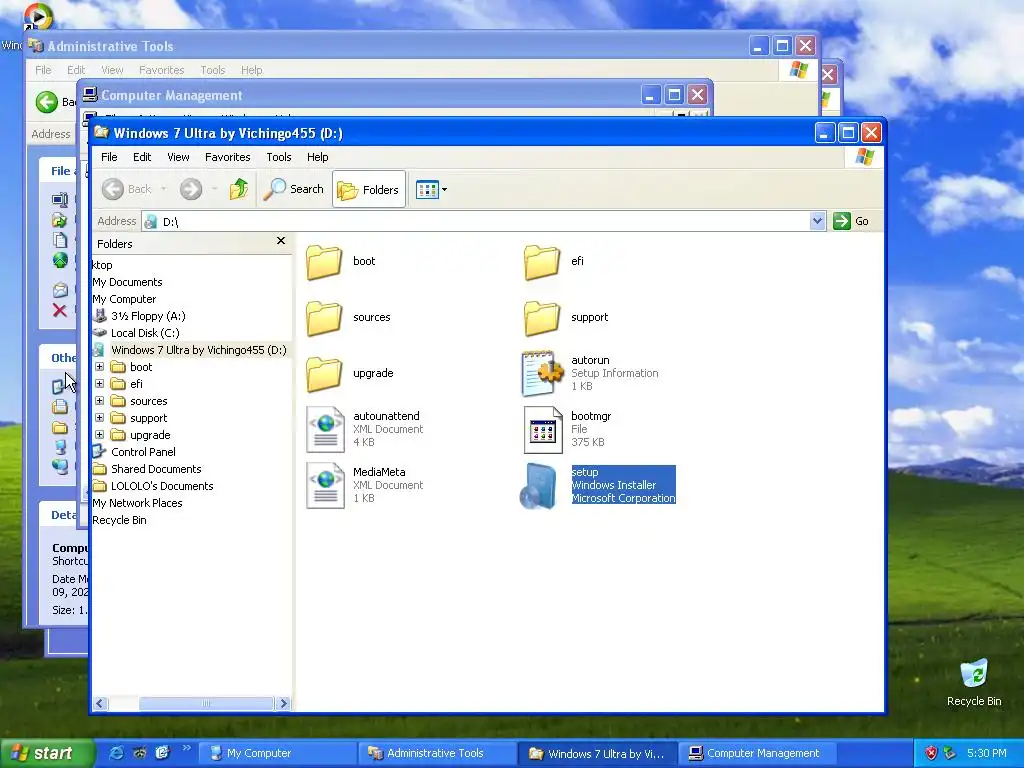Expand the support node in folder tree

(x=99, y=418)
